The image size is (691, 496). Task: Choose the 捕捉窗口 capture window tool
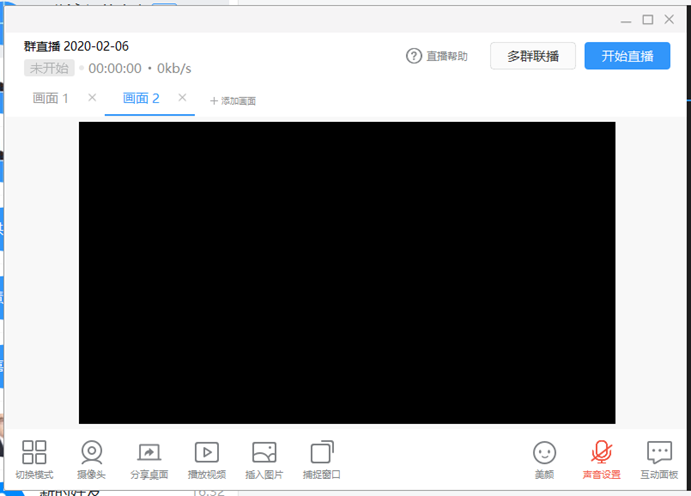[322, 453]
